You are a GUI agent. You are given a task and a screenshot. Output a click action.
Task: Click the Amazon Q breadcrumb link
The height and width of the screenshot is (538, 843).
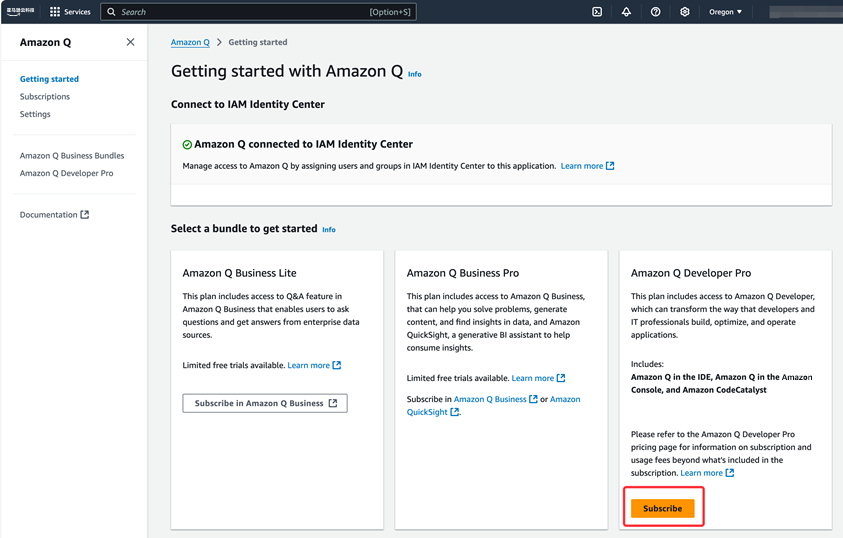click(x=190, y=42)
